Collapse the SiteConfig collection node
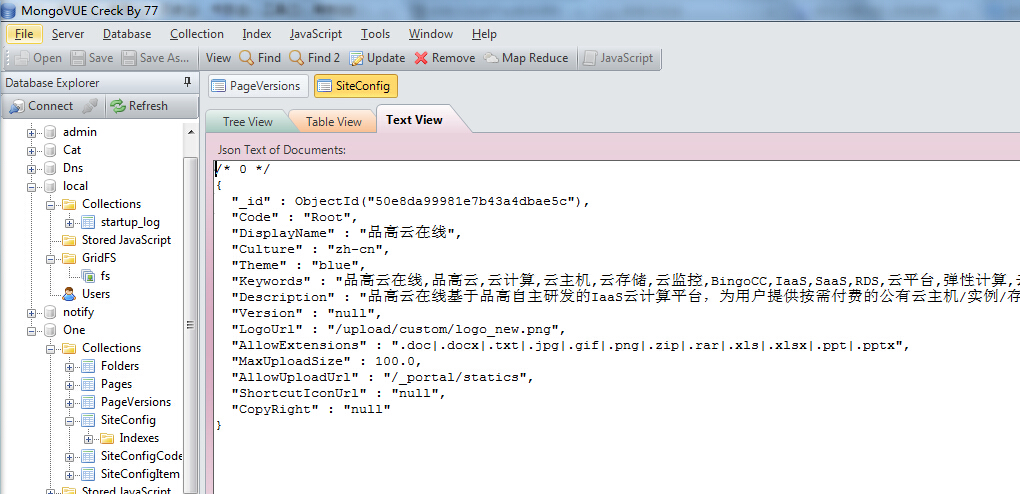This screenshot has height=494, width=1020. click(69, 421)
